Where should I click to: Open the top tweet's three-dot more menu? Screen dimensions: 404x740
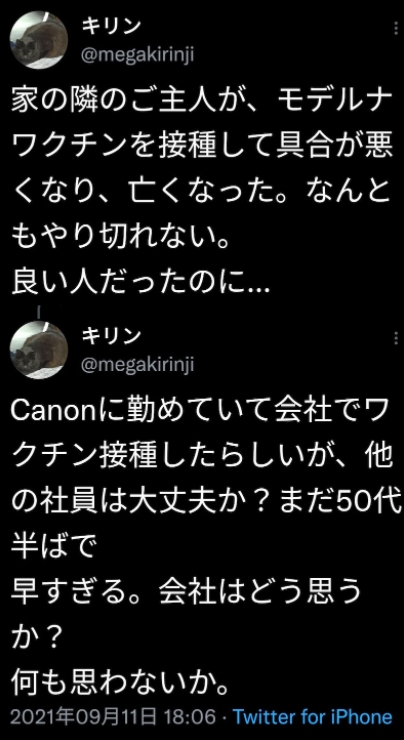(396, 29)
